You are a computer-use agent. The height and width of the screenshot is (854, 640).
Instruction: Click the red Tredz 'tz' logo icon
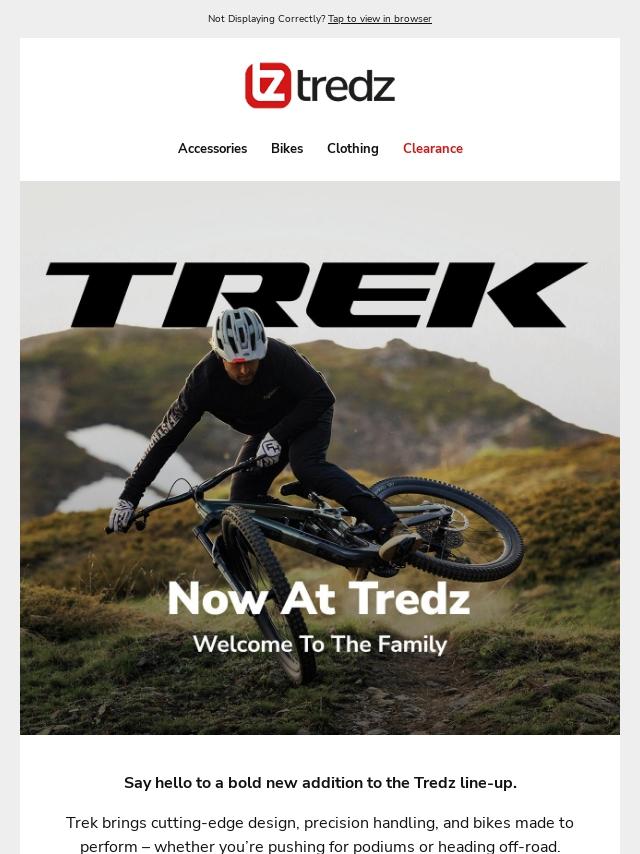(268, 86)
